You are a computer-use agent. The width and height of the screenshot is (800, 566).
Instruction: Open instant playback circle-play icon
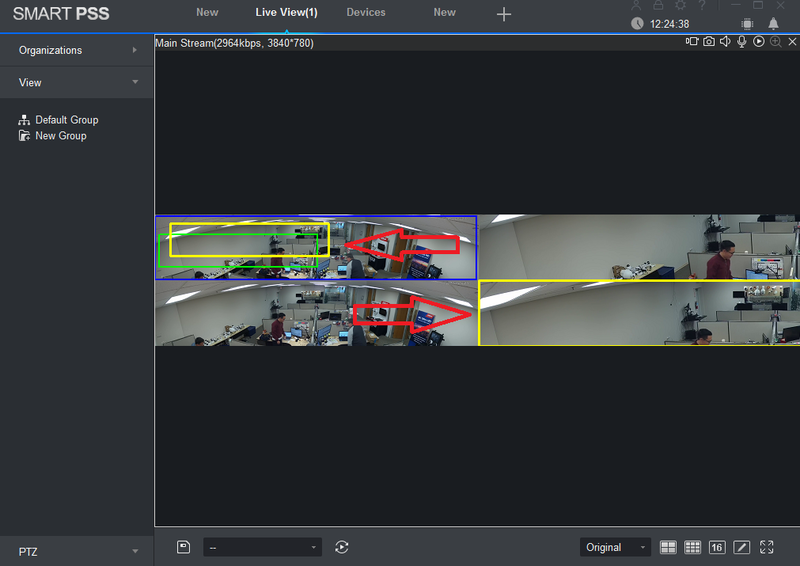[759, 42]
